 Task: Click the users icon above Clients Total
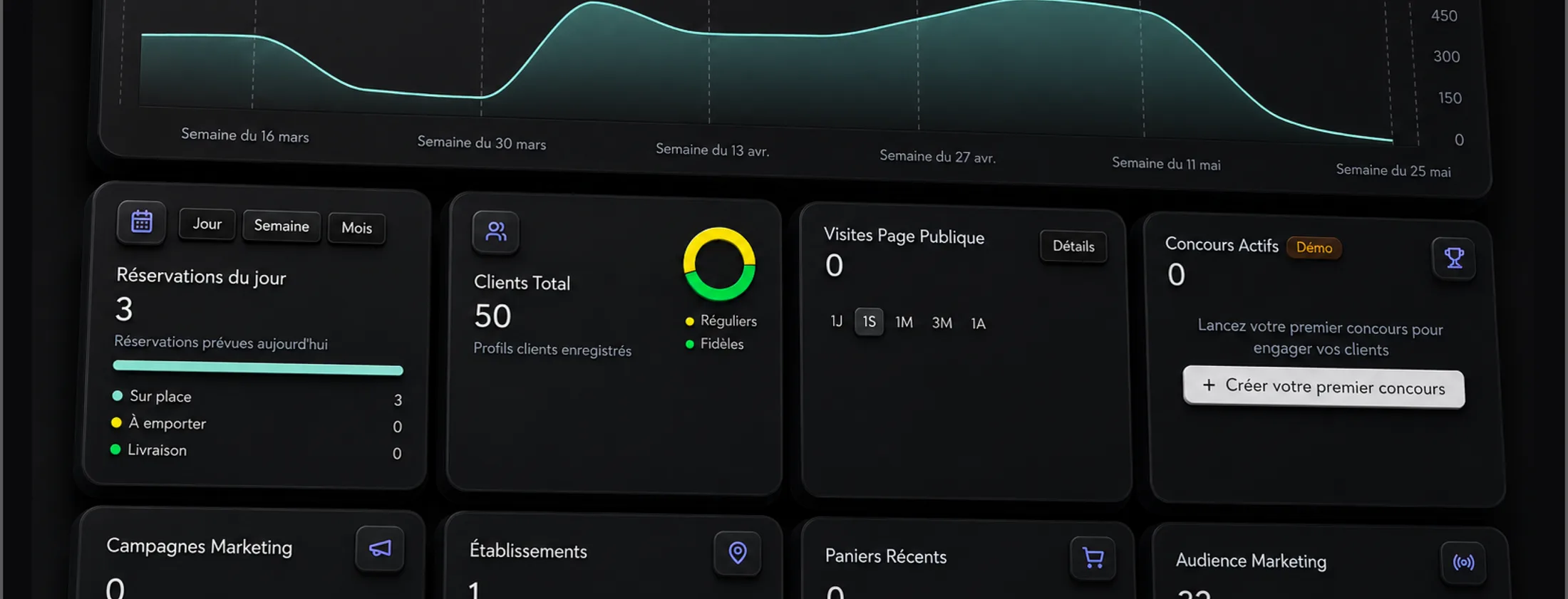point(495,231)
